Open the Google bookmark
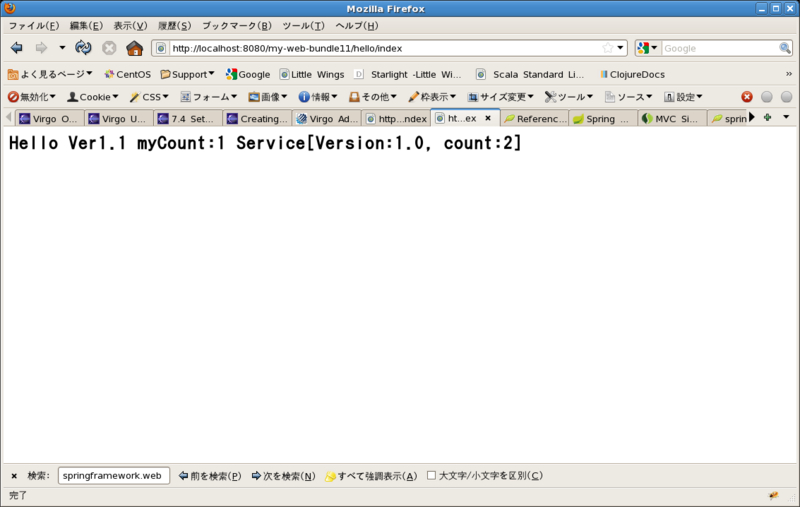This screenshot has width=800, height=507. (248, 74)
